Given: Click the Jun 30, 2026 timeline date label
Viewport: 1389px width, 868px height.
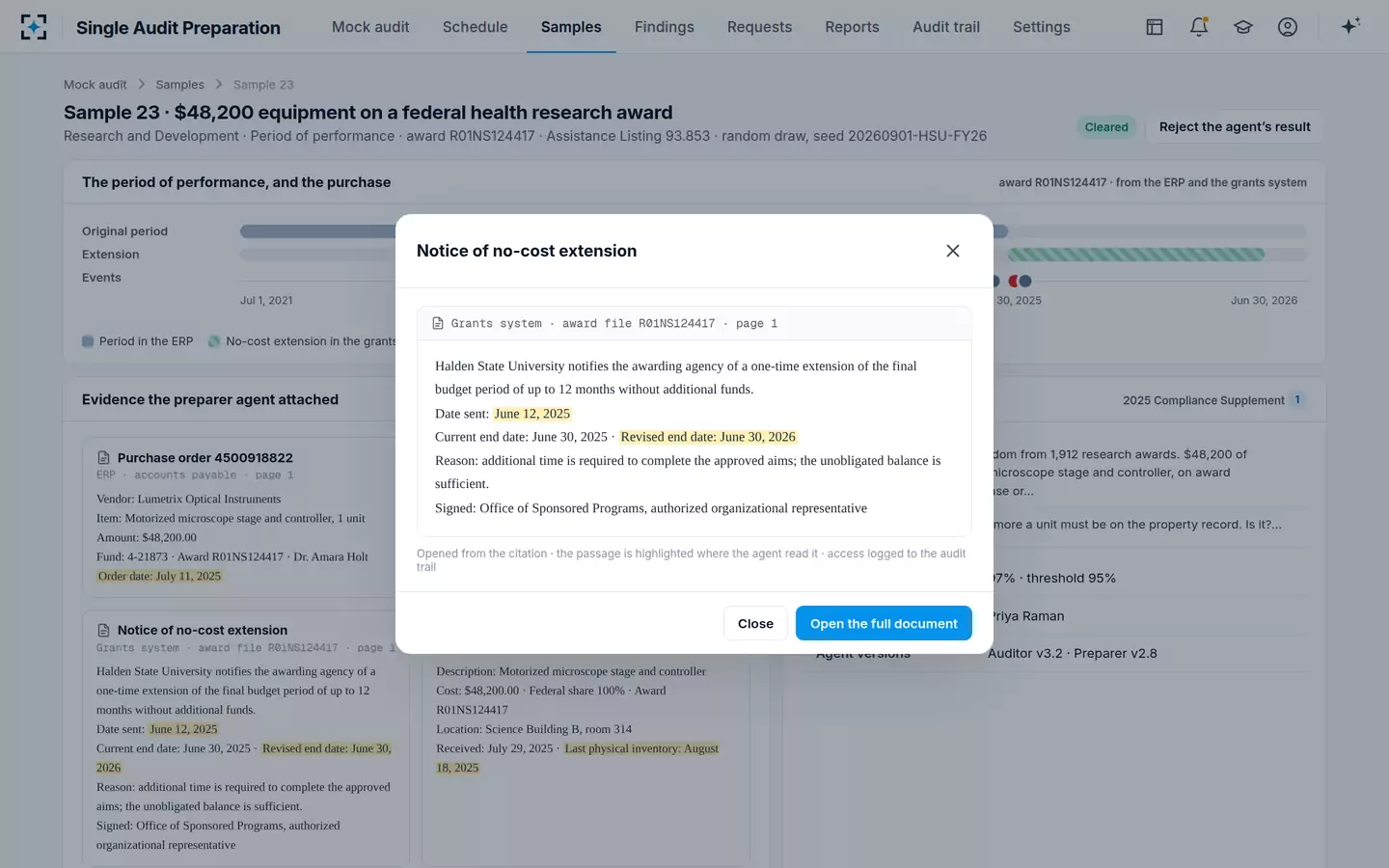Looking at the screenshot, I should click(x=1264, y=301).
